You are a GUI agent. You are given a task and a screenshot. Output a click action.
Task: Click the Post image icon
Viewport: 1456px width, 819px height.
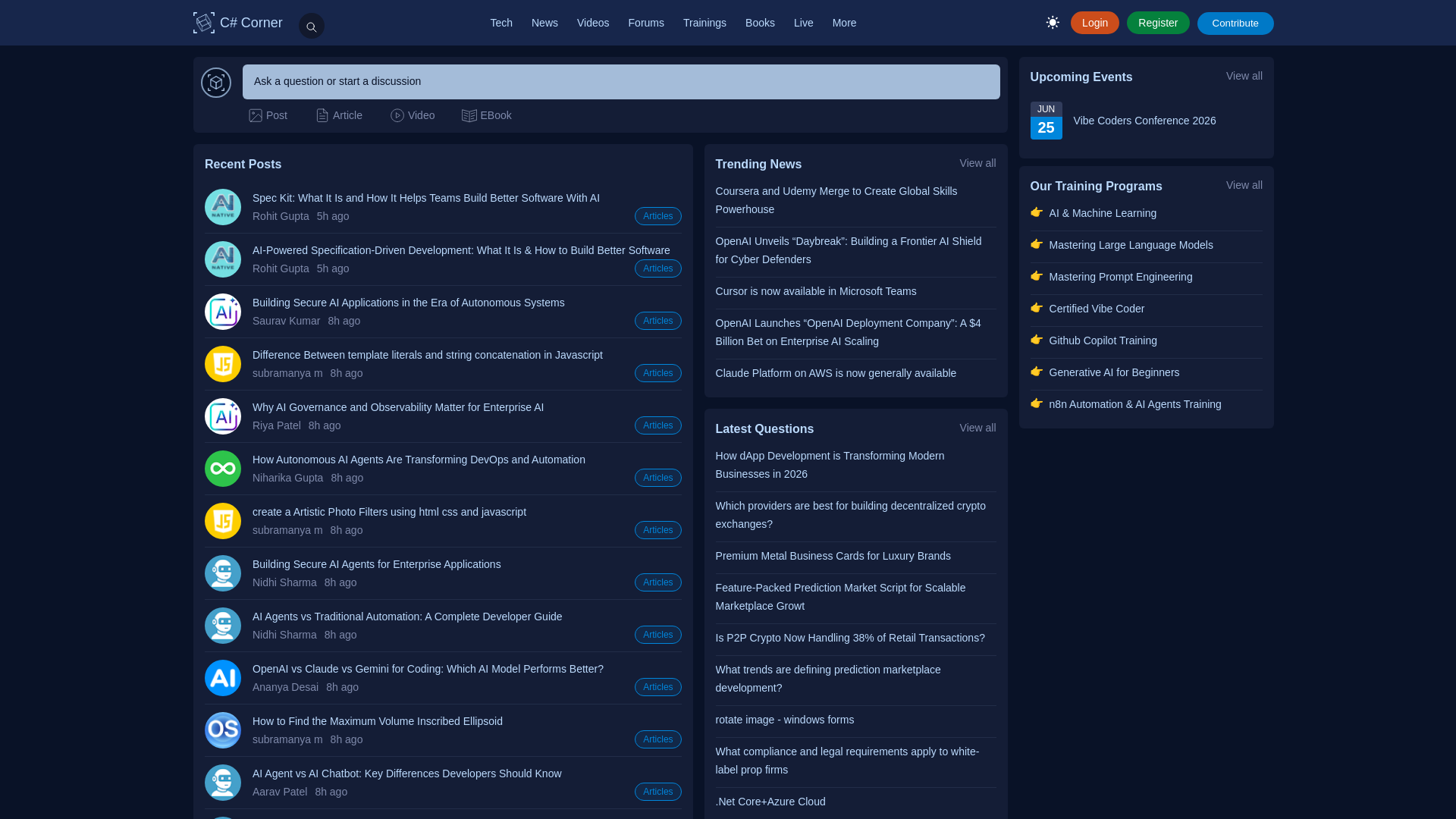(256, 115)
